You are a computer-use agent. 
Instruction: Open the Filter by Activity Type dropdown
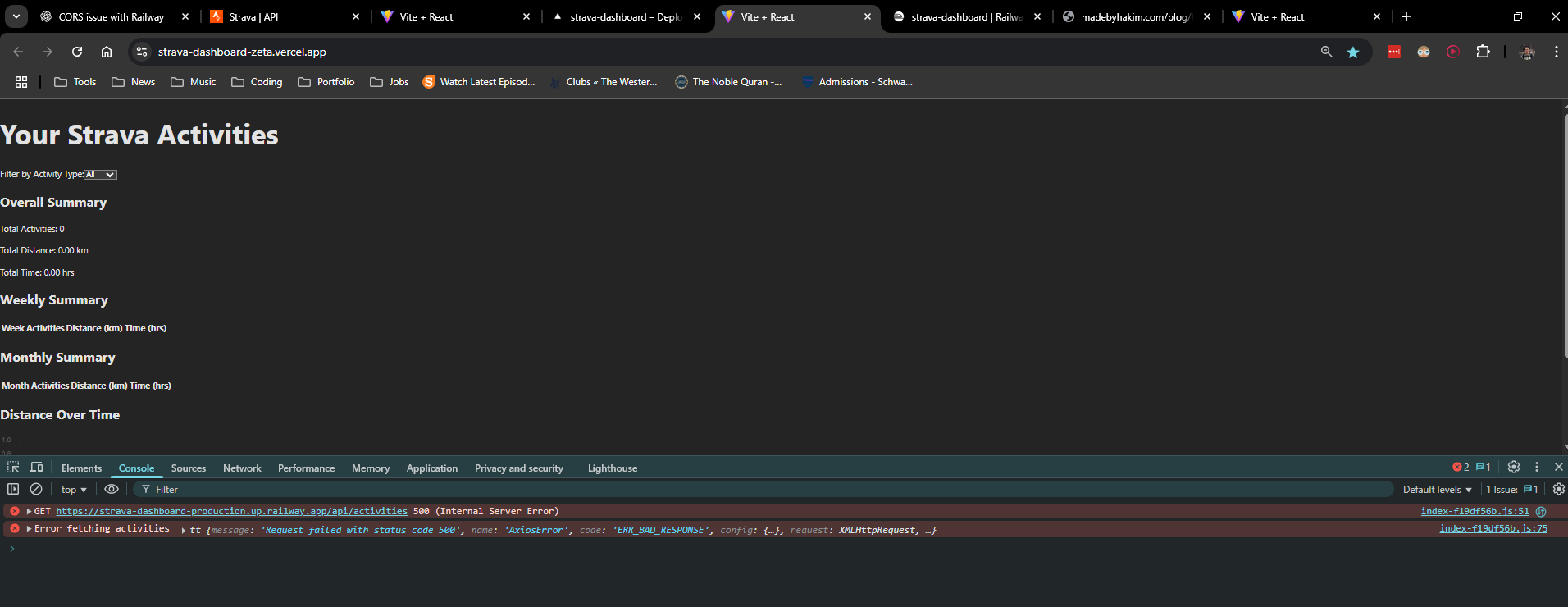pos(101,175)
